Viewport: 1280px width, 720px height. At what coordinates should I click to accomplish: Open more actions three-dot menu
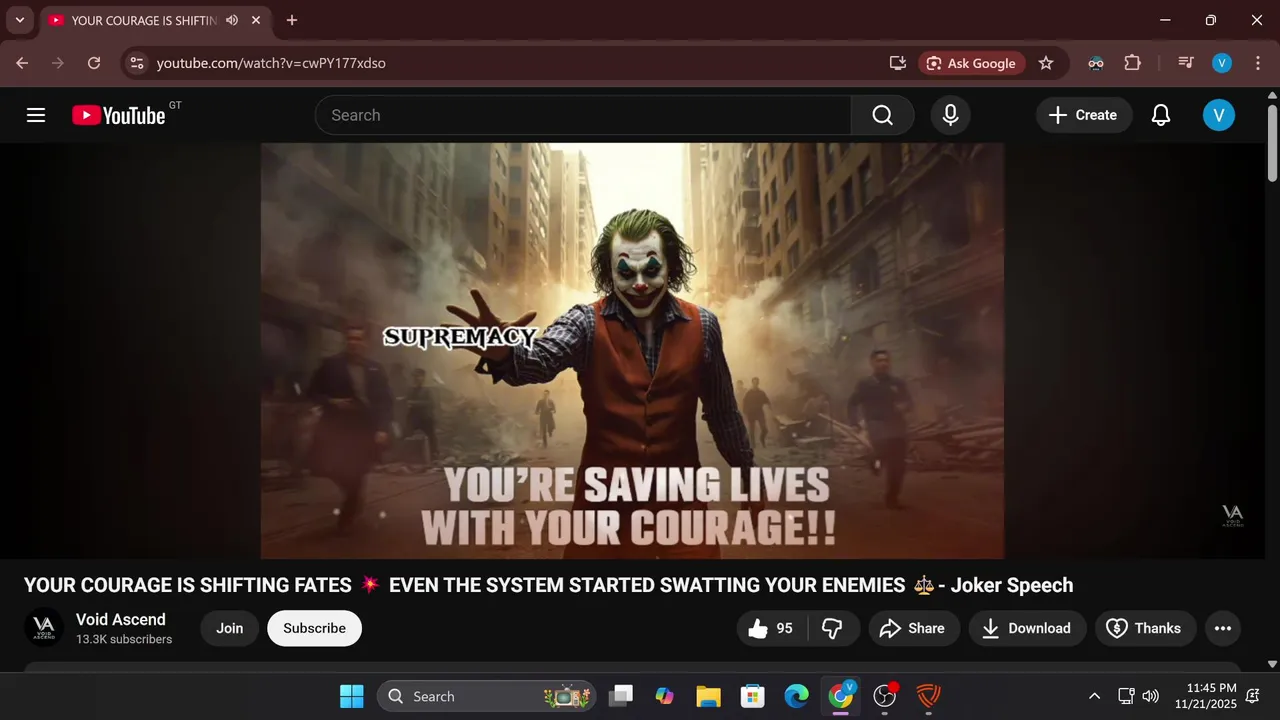click(x=1222, y=628)
